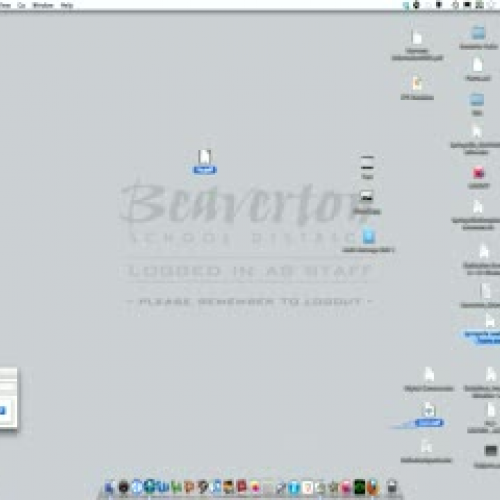
Task: Open the Window menu in the menu bar
Action: 43,5
